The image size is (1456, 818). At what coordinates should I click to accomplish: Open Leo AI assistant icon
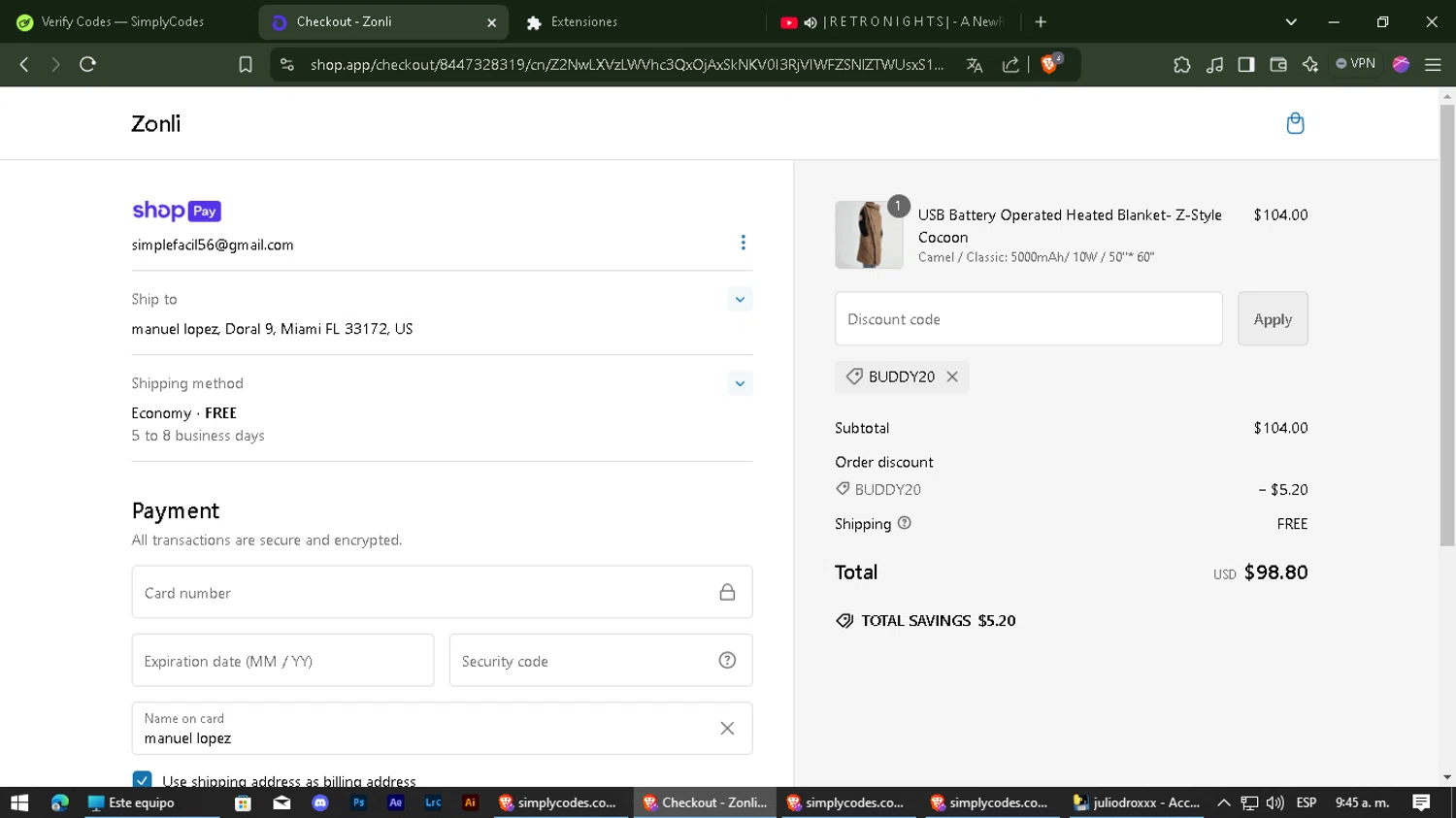tap(1310, 64)
